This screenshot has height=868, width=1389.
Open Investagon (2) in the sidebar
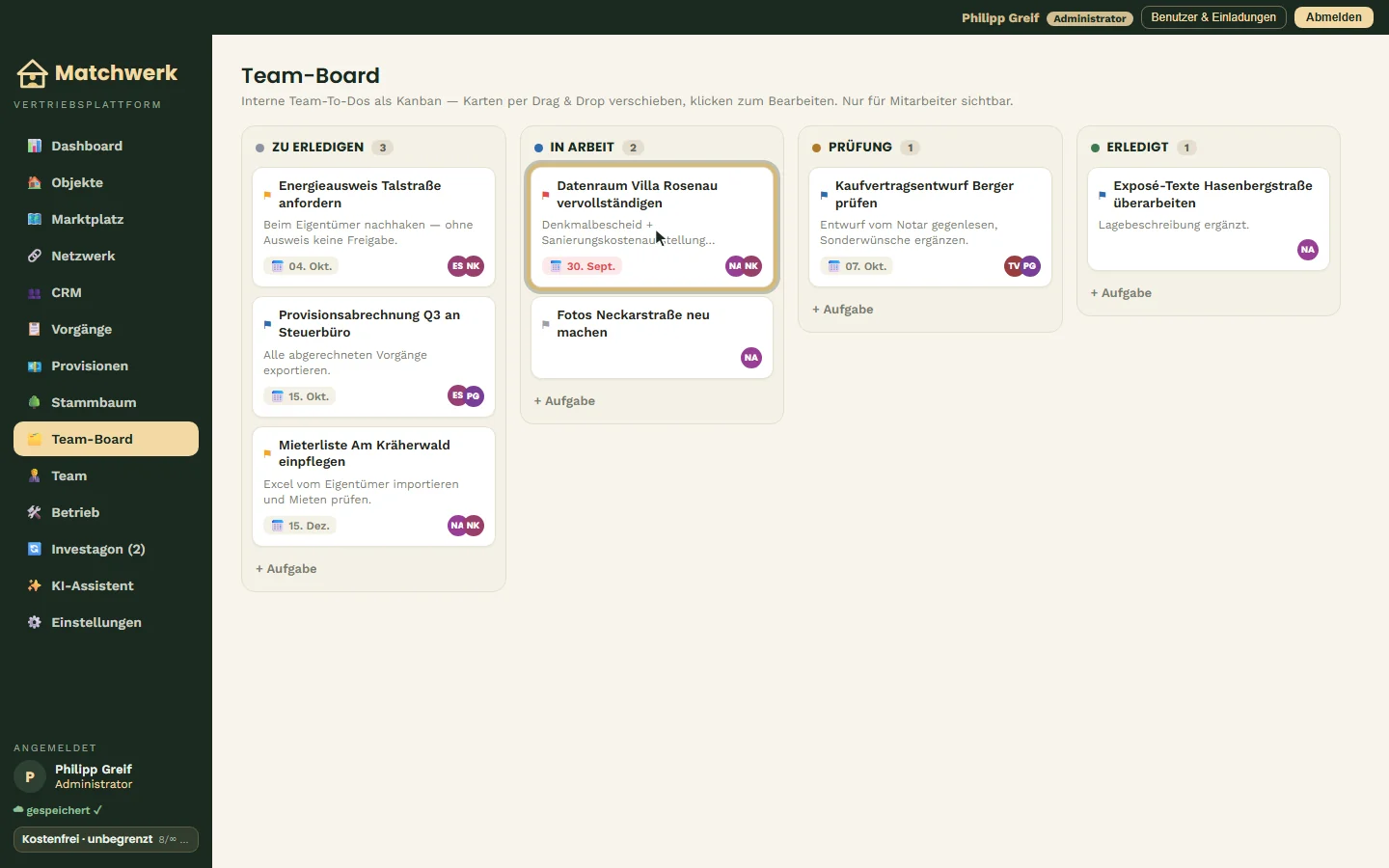click(106, 549)
